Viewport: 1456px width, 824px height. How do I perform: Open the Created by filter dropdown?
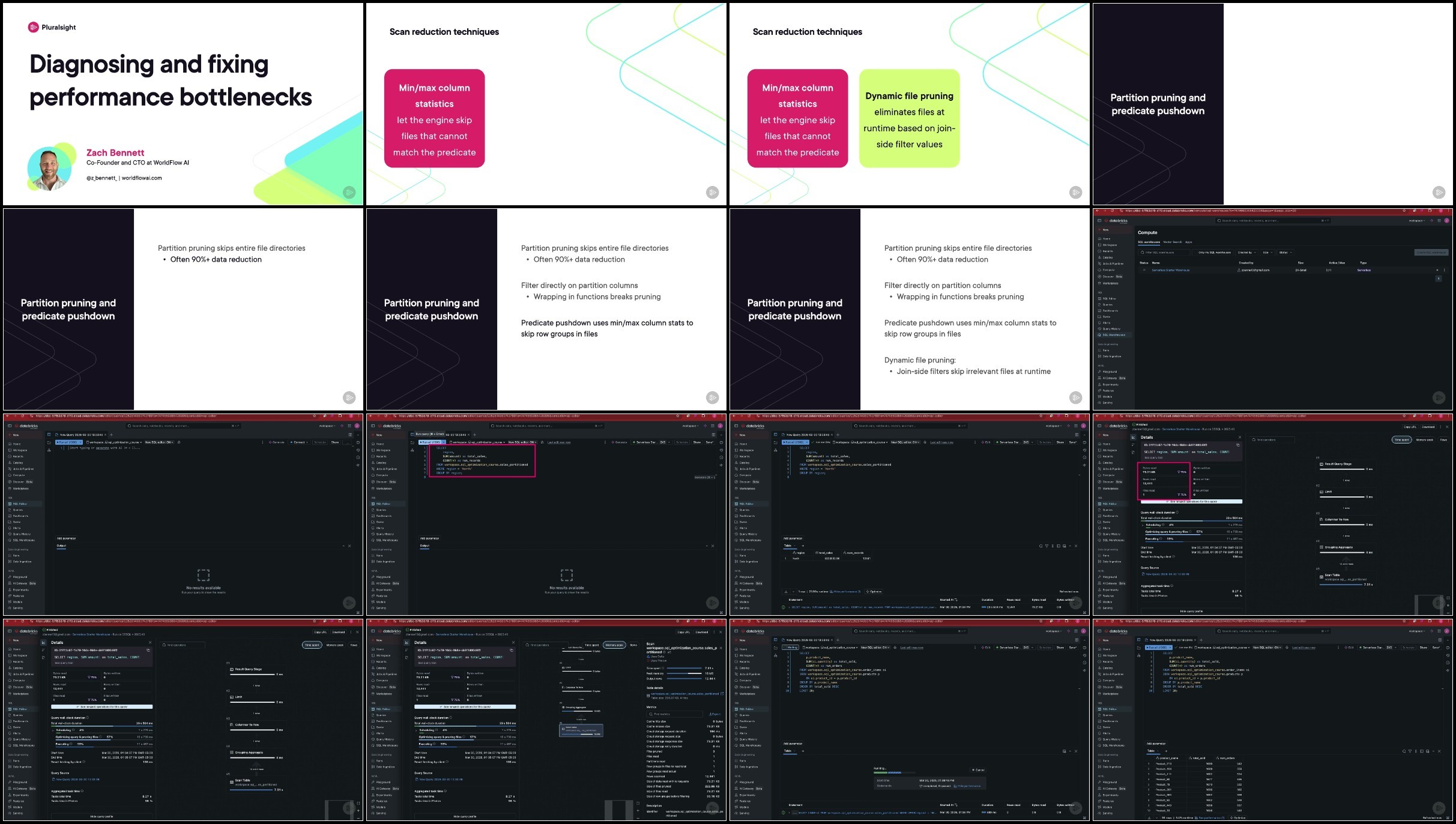point(1246,253)
